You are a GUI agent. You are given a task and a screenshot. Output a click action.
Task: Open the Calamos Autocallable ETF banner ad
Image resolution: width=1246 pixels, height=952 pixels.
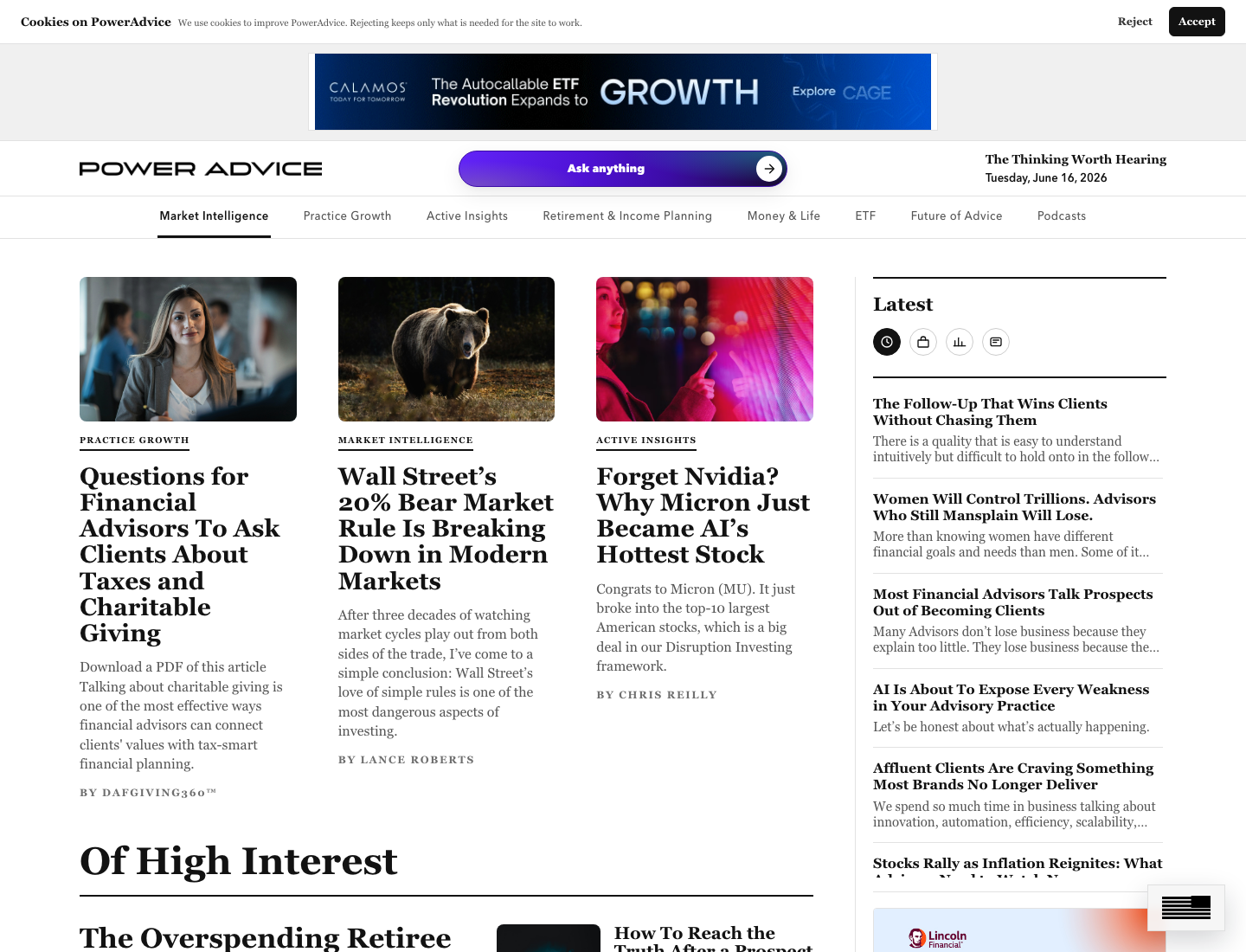pyautogui.click(x=623, y=92)
